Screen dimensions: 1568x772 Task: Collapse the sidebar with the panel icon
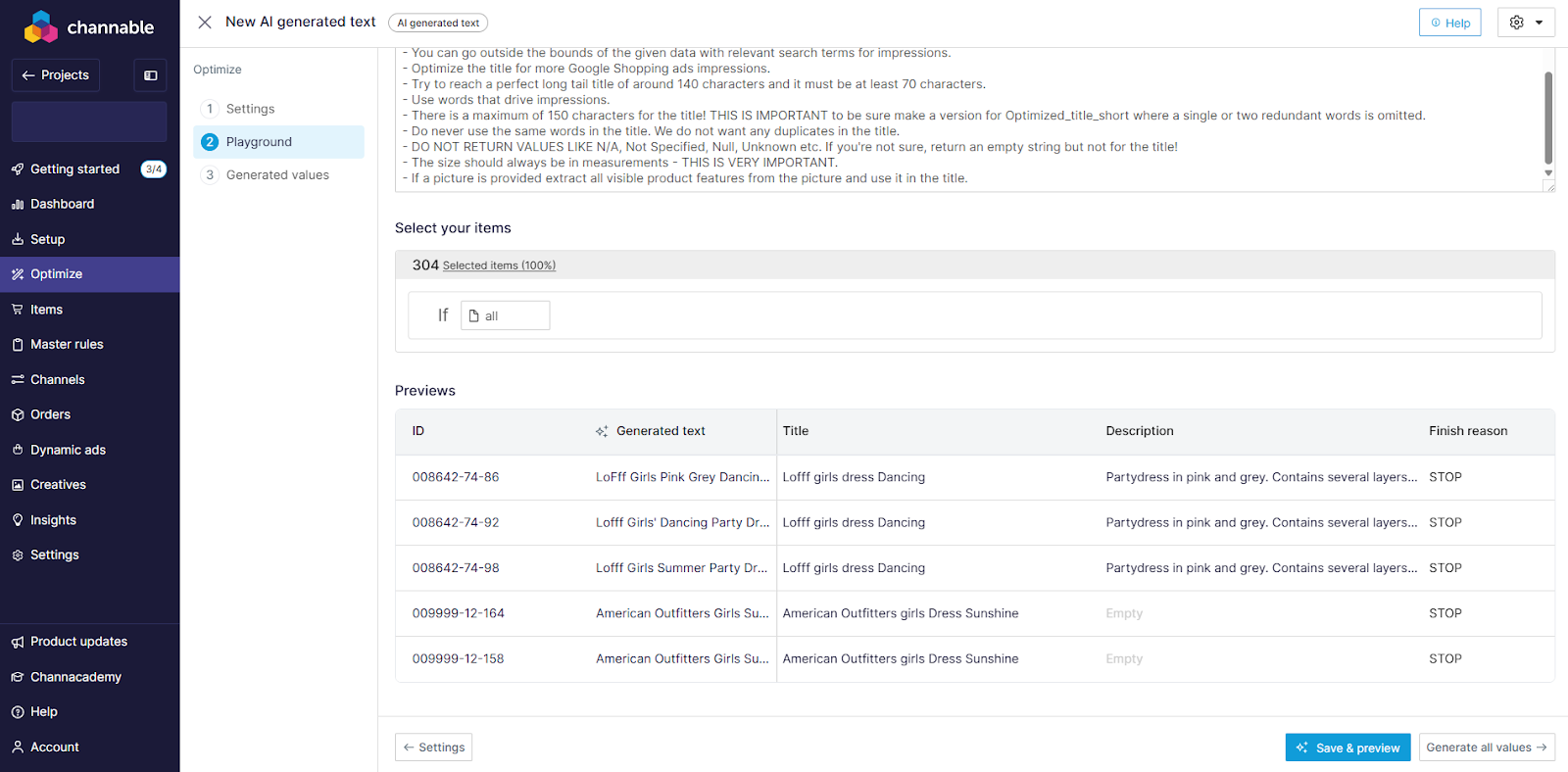(x=150, y=75)
